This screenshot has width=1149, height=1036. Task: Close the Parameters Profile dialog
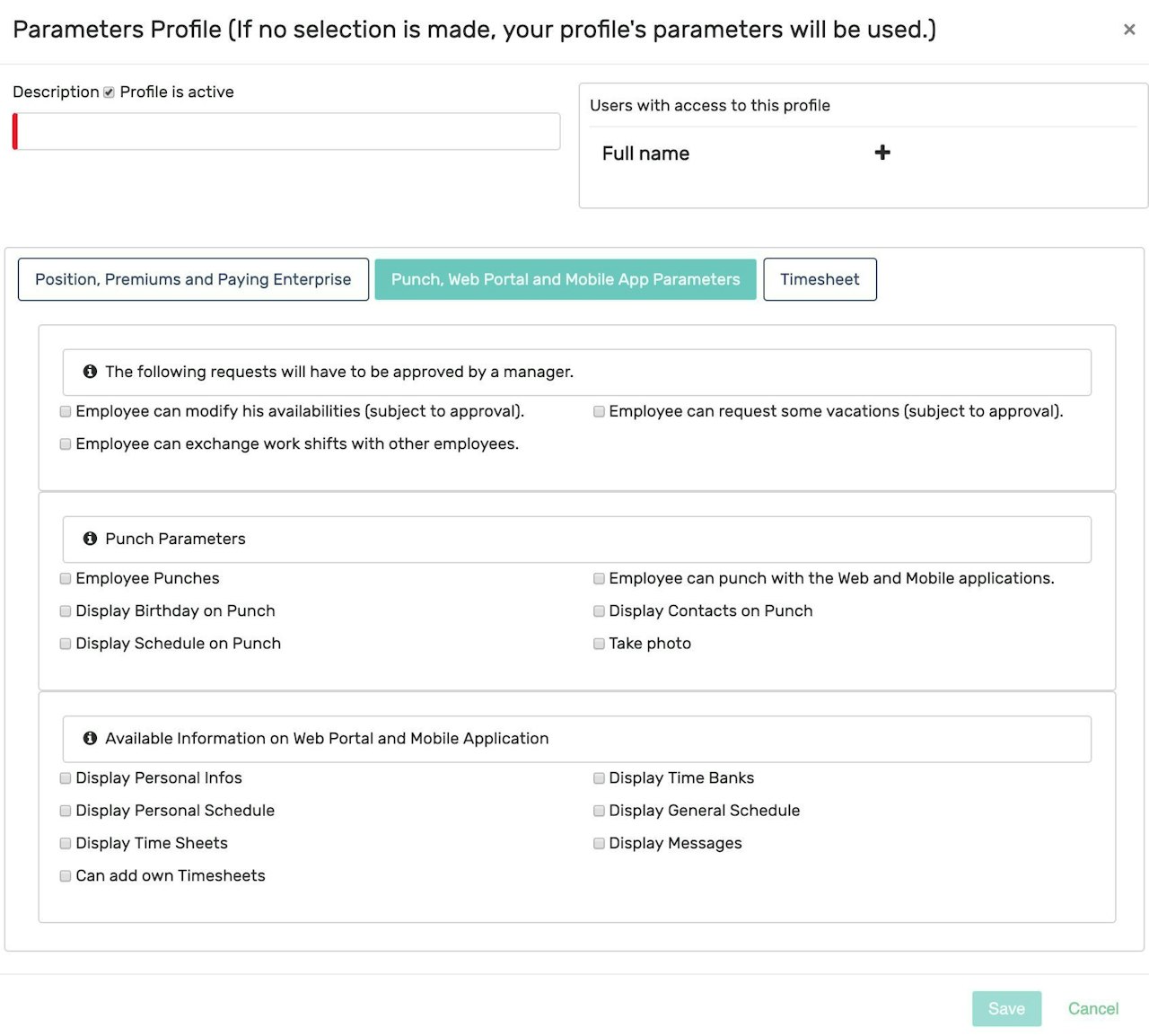point(1129,30)
